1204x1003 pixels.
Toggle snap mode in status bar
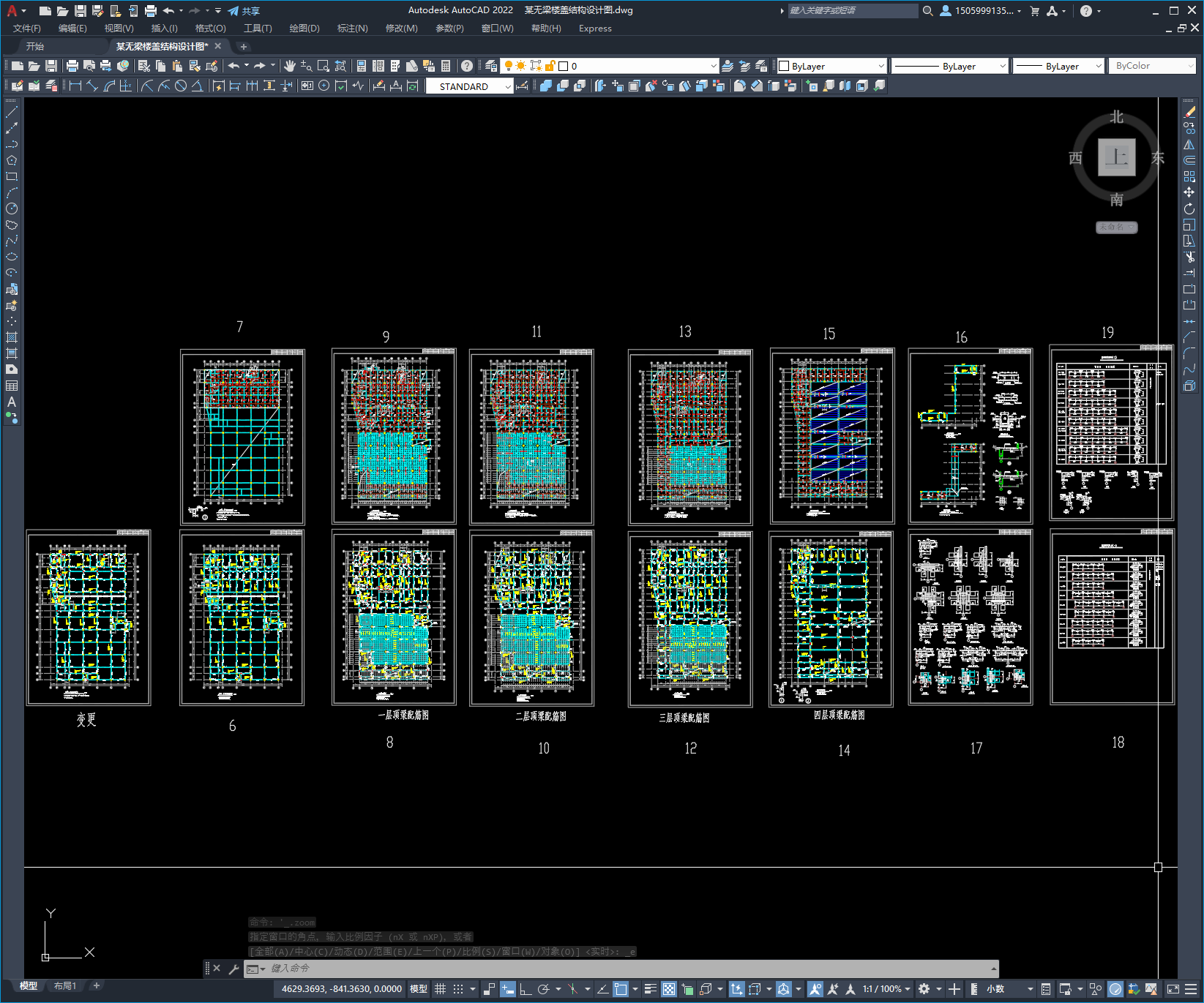point(458,989)
